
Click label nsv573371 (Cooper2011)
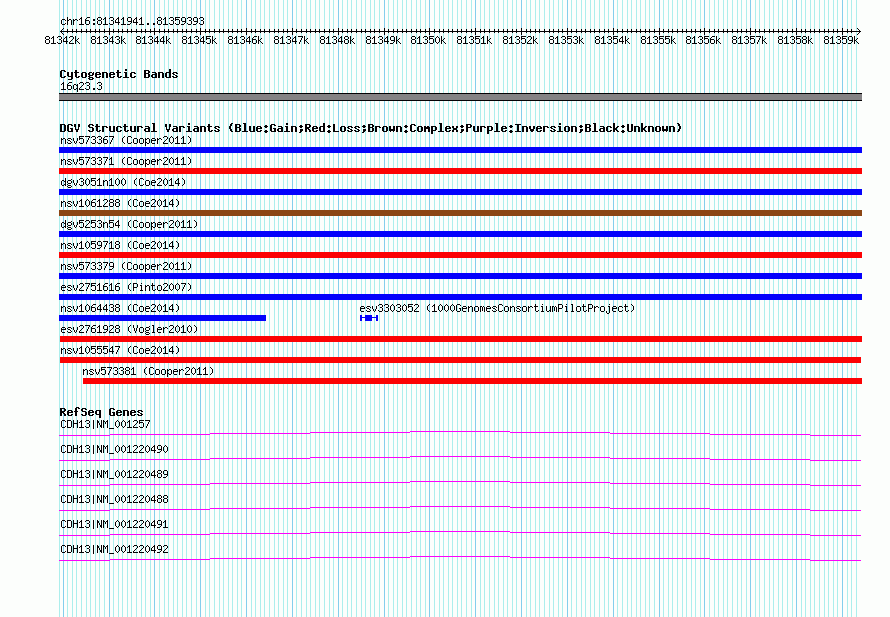(126, 161)
